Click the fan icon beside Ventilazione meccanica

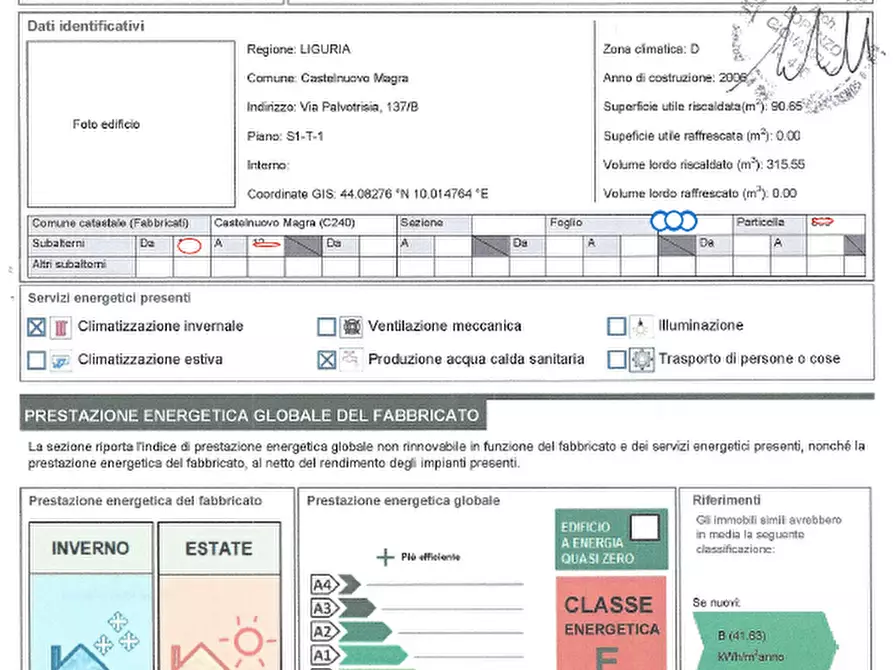[351, 327]
